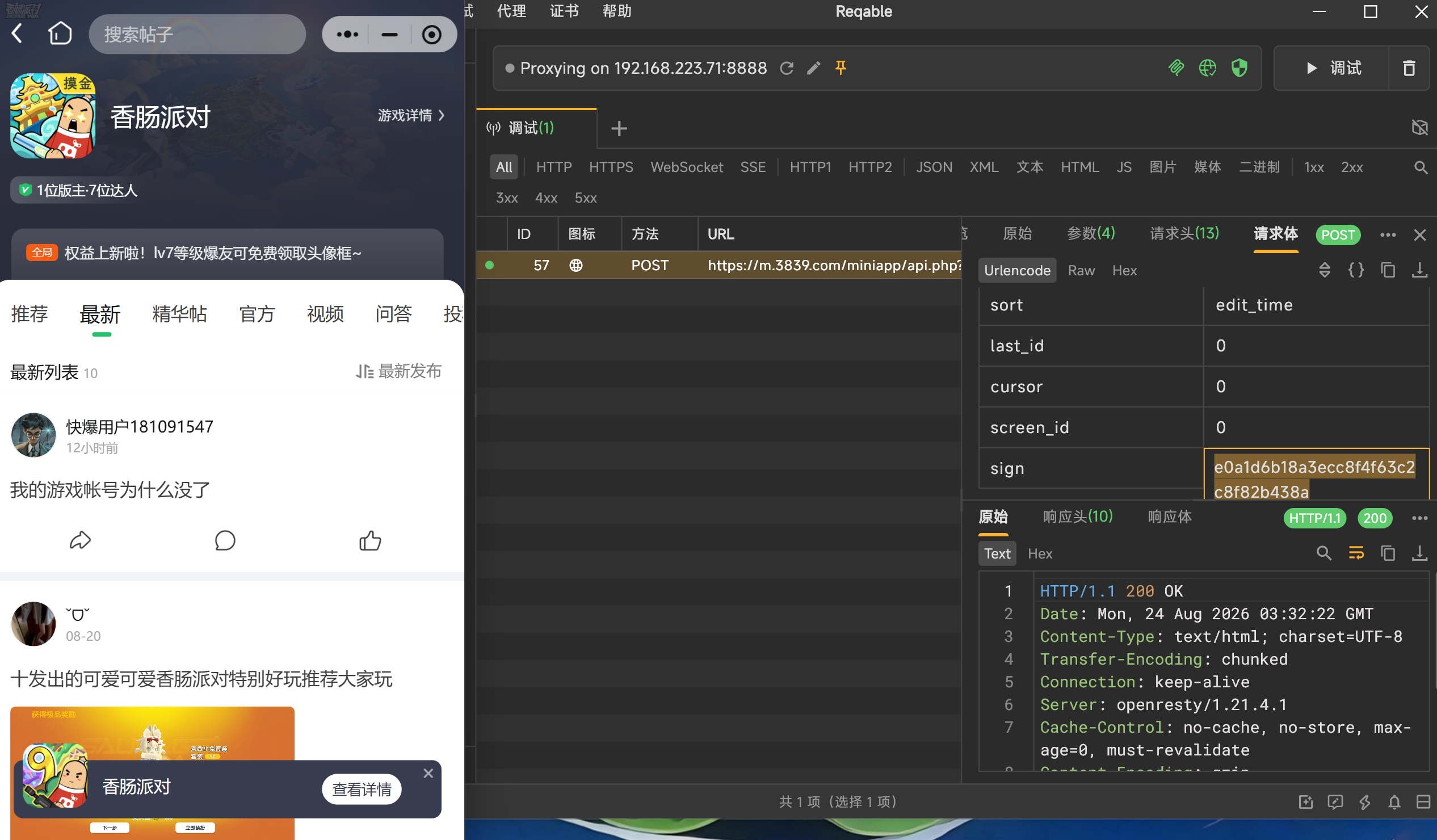Open the notification bell in status bar
The height and width of the screenshot is (840, 1437).
(x=1394, y=802)
